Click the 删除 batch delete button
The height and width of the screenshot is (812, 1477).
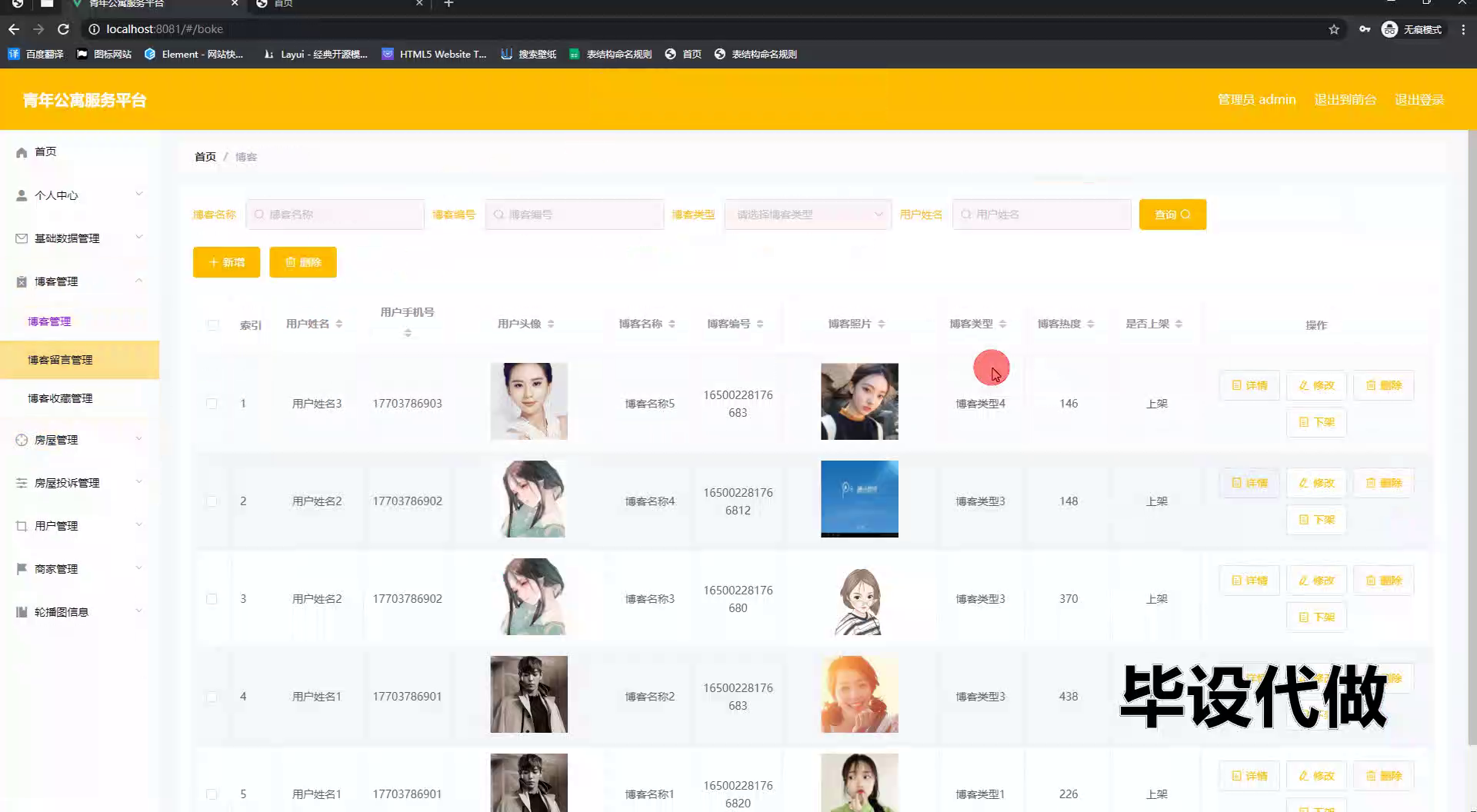click(x=303, y=262)
